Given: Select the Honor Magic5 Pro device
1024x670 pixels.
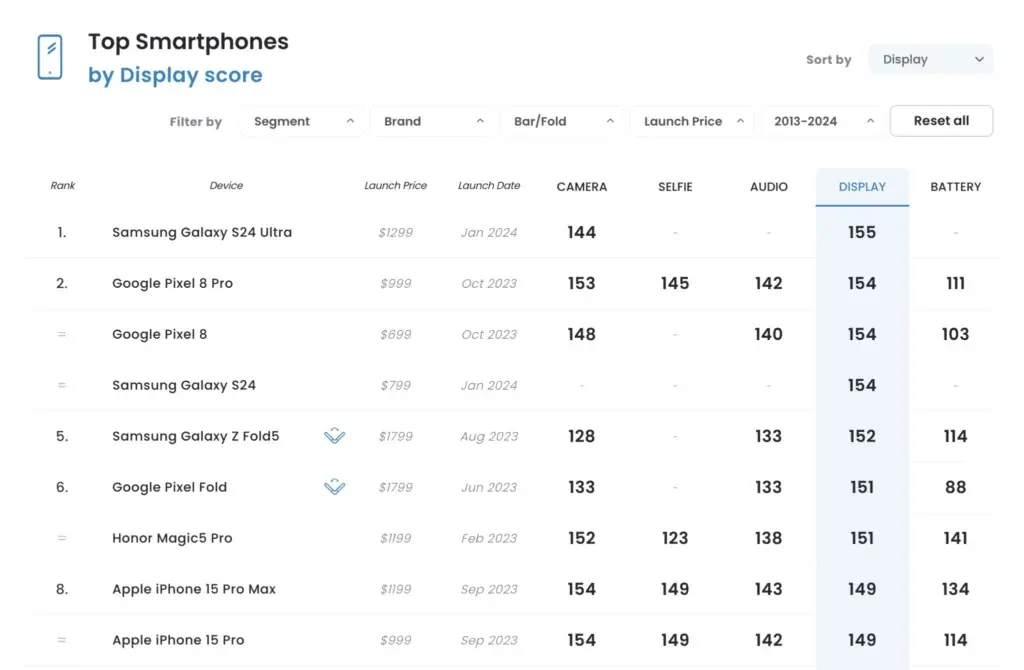Looking at the screenshot, I should click(172, 538).
